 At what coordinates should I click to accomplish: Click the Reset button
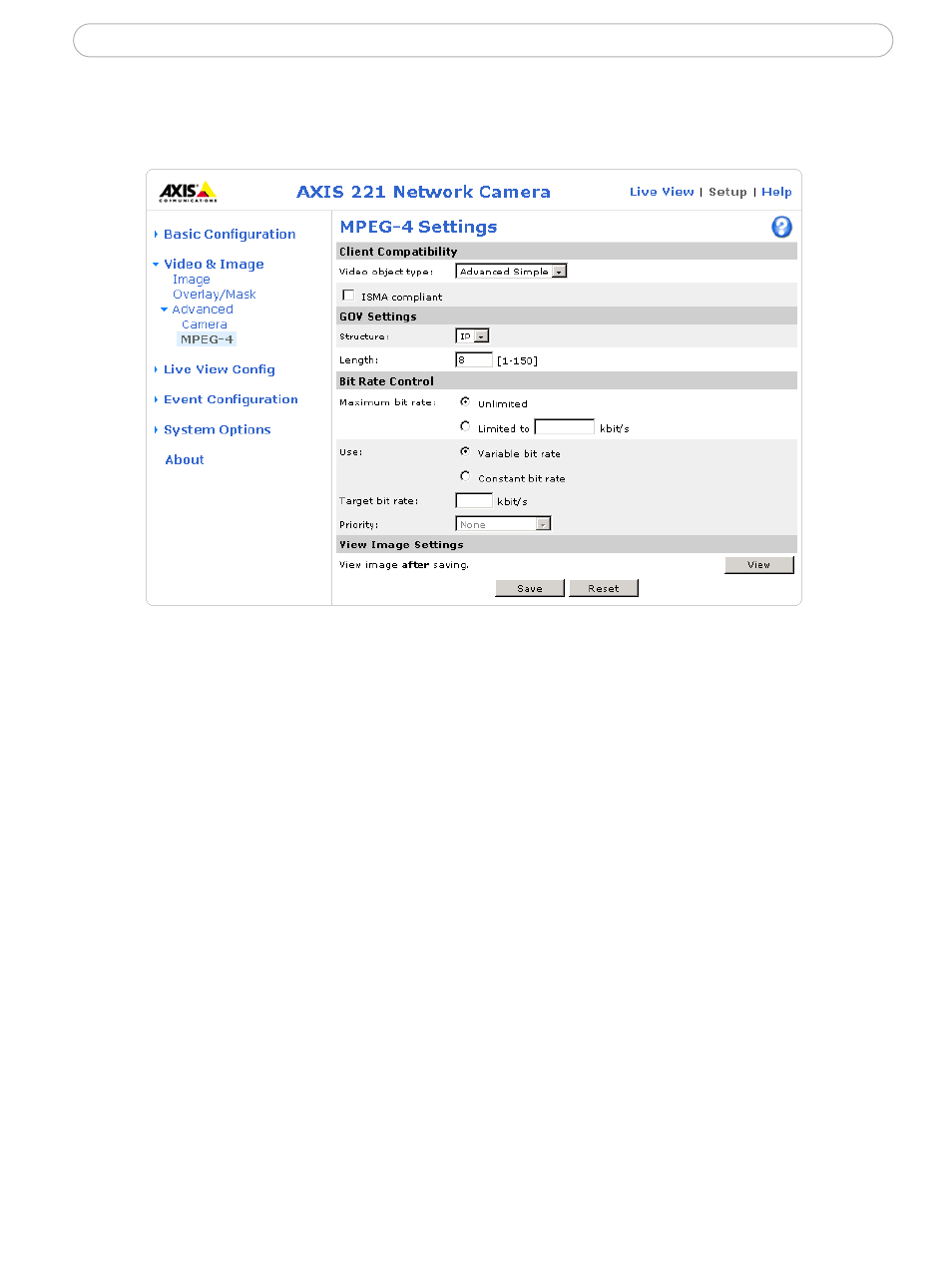click(x=604, y=588)
